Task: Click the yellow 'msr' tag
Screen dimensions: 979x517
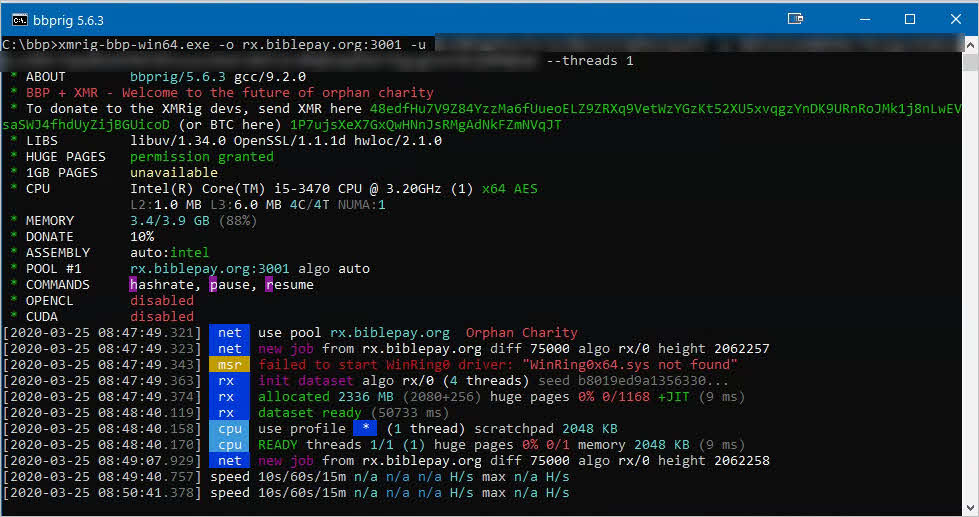Action: pyautogui.click(x=229, y=365)
